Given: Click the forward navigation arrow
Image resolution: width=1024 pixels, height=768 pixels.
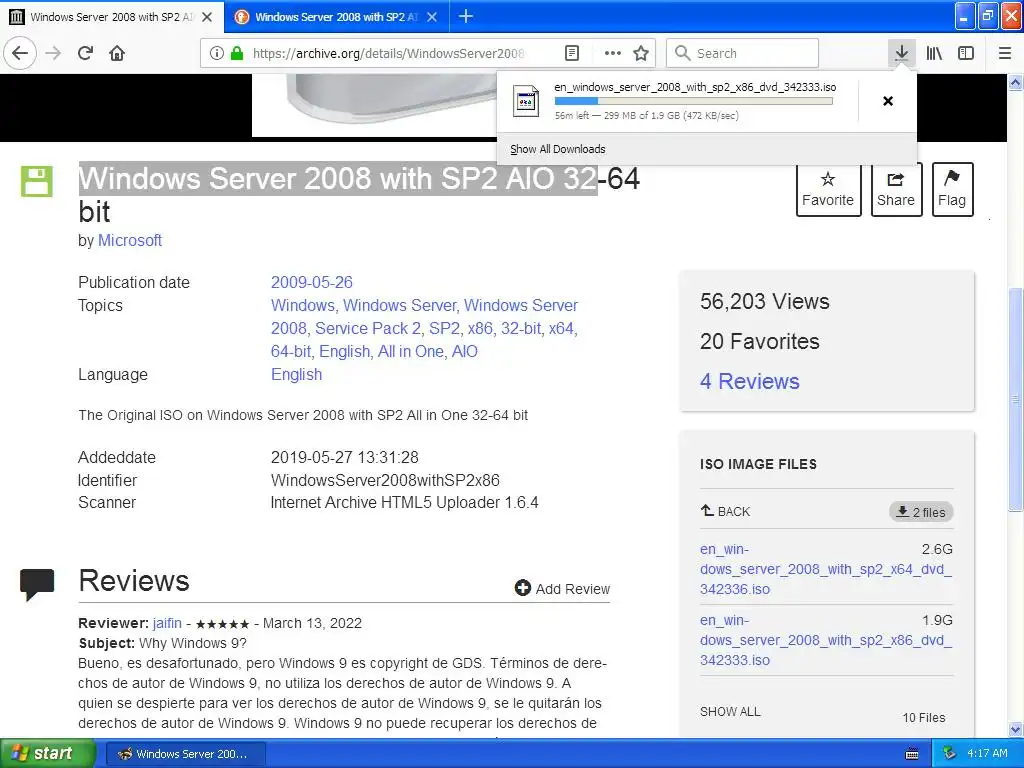Looking at the screenshot, I should click(x=53, y=53).
